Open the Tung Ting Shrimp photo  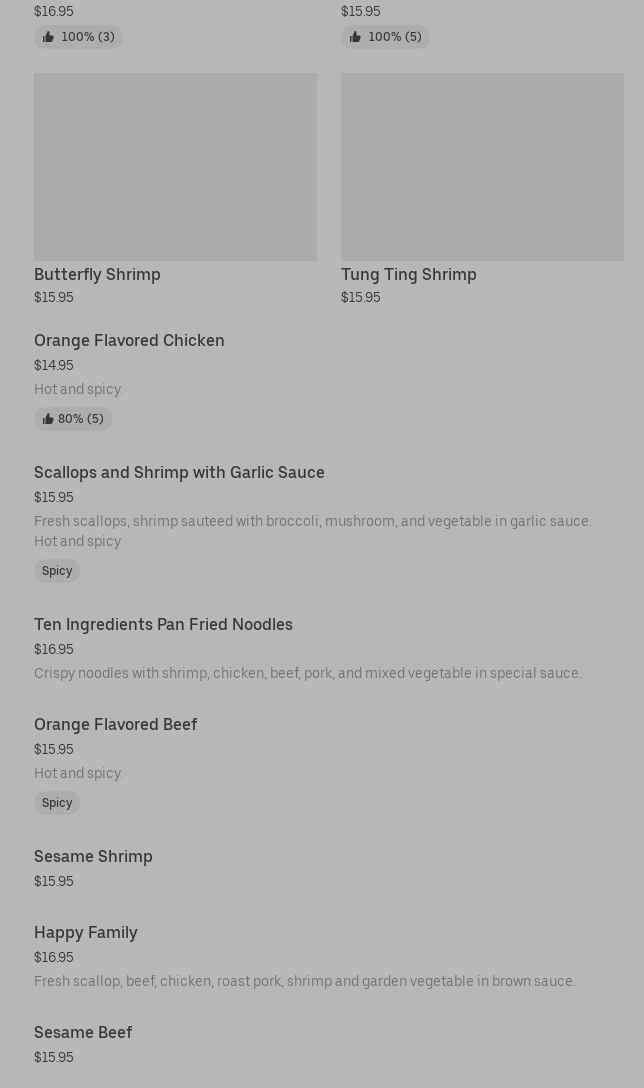pos(482,166)
